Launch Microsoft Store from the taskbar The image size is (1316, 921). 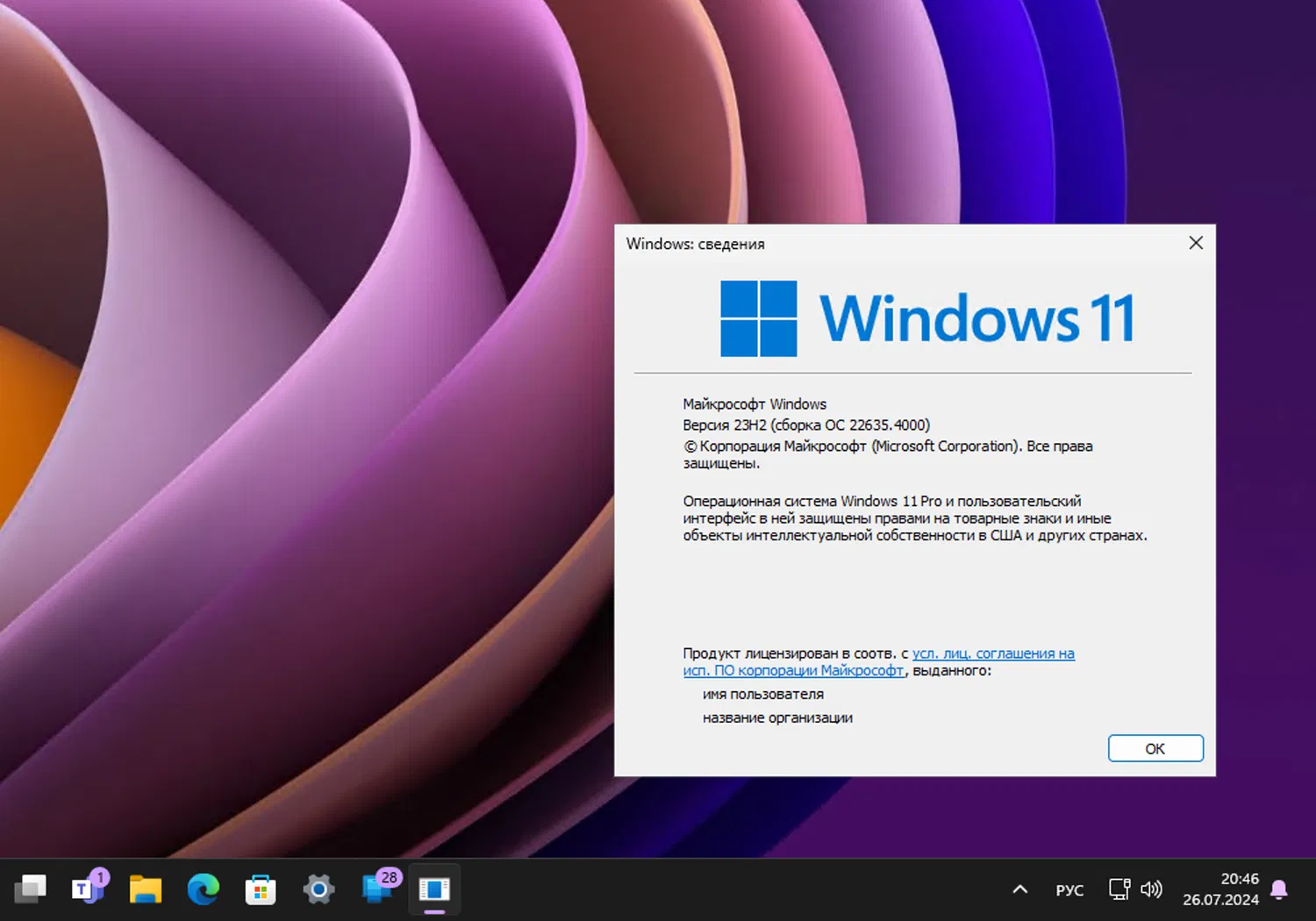pos(261,889)
